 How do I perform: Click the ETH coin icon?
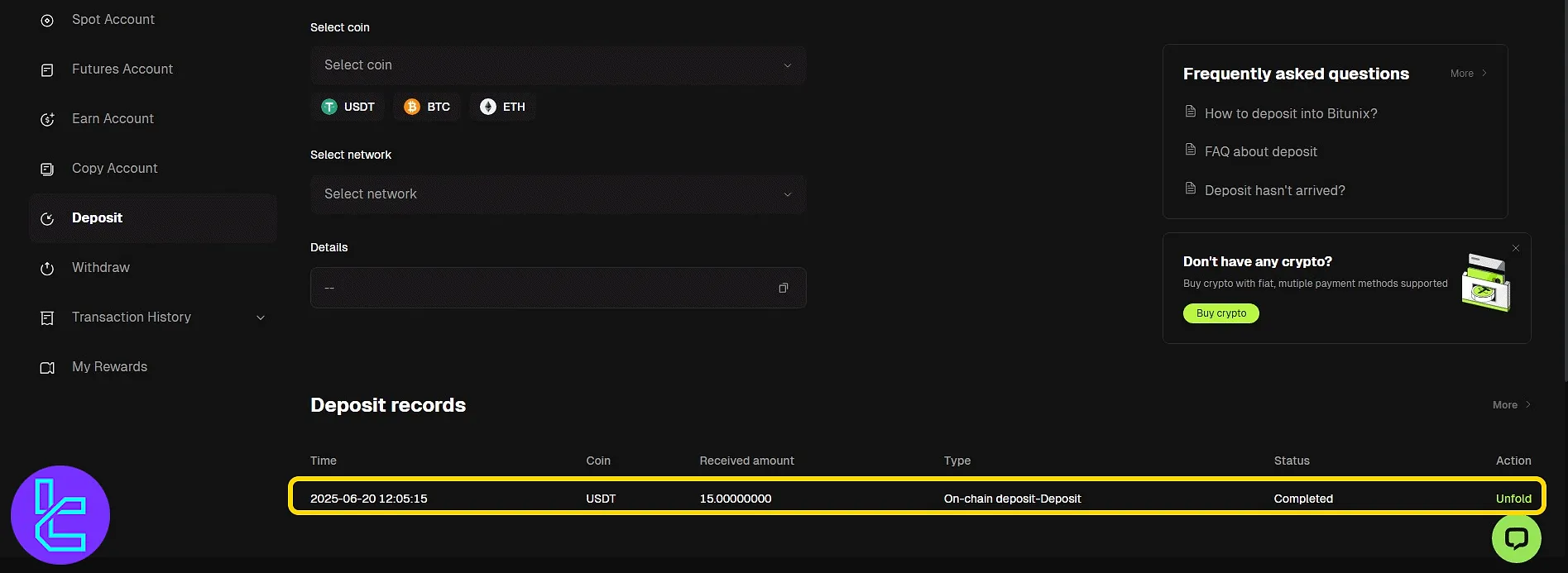click(x=488, y=107)
